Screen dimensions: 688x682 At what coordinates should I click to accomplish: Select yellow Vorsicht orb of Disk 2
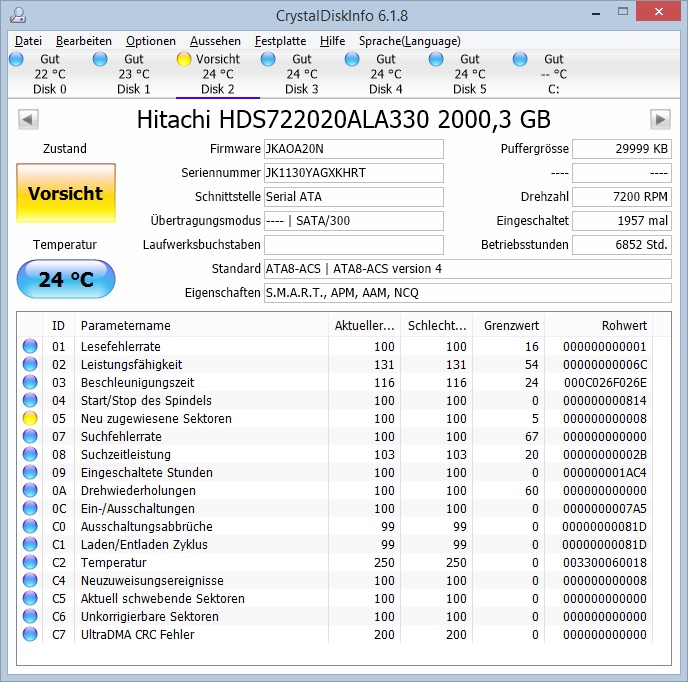pos(184,59)
